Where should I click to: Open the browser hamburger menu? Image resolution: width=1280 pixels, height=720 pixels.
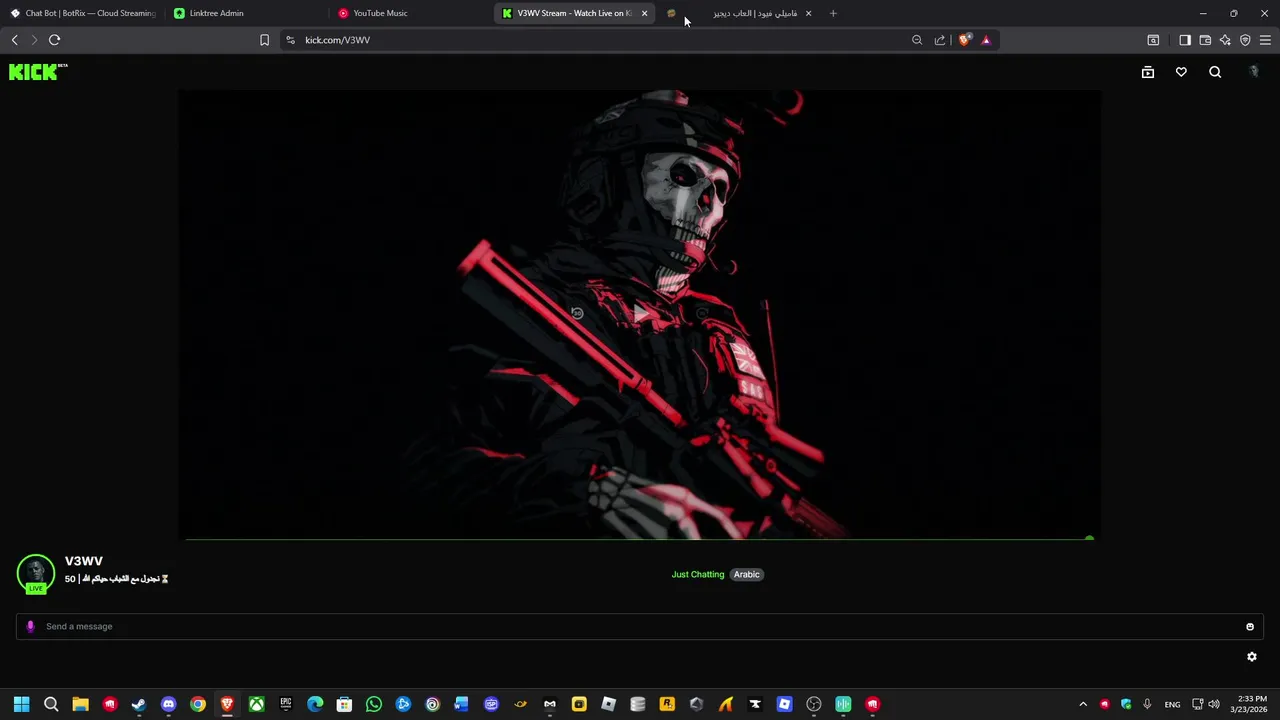(x=1265, y=40)
